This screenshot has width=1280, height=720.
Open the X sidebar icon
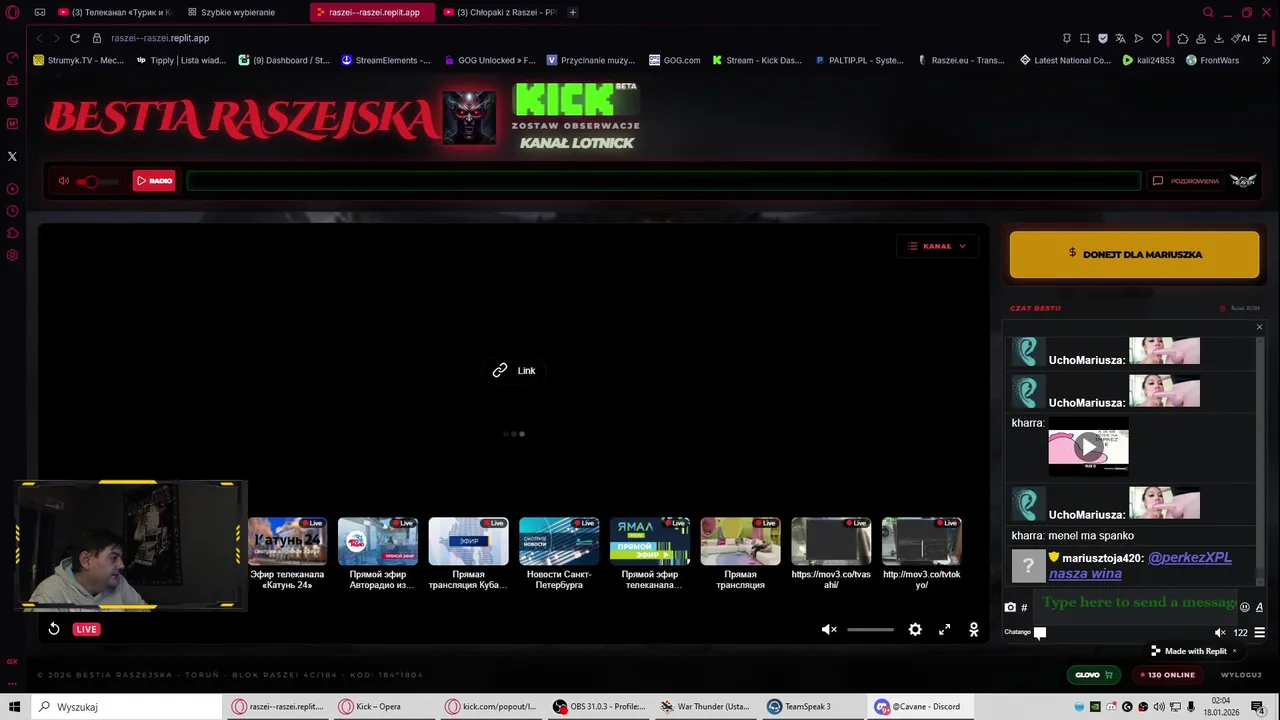tap(12, 157)
